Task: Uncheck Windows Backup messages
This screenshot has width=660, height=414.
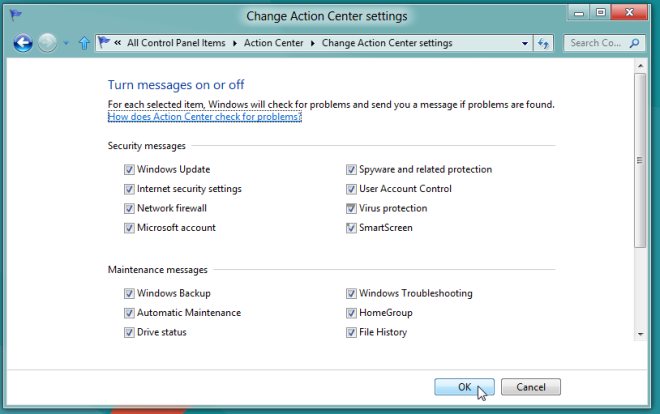Action: [x=129, y=293]
